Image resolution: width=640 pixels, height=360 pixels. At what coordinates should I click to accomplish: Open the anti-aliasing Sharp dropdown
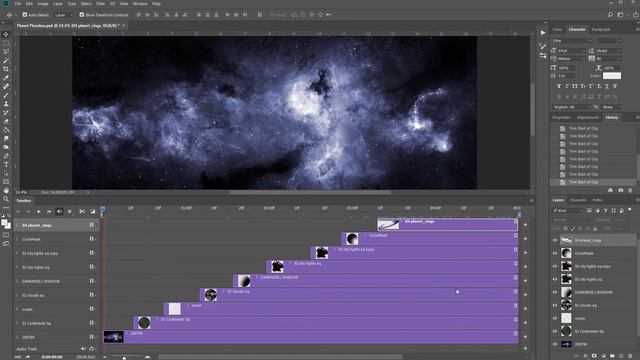pyautogui.click(x=611, y=107)
